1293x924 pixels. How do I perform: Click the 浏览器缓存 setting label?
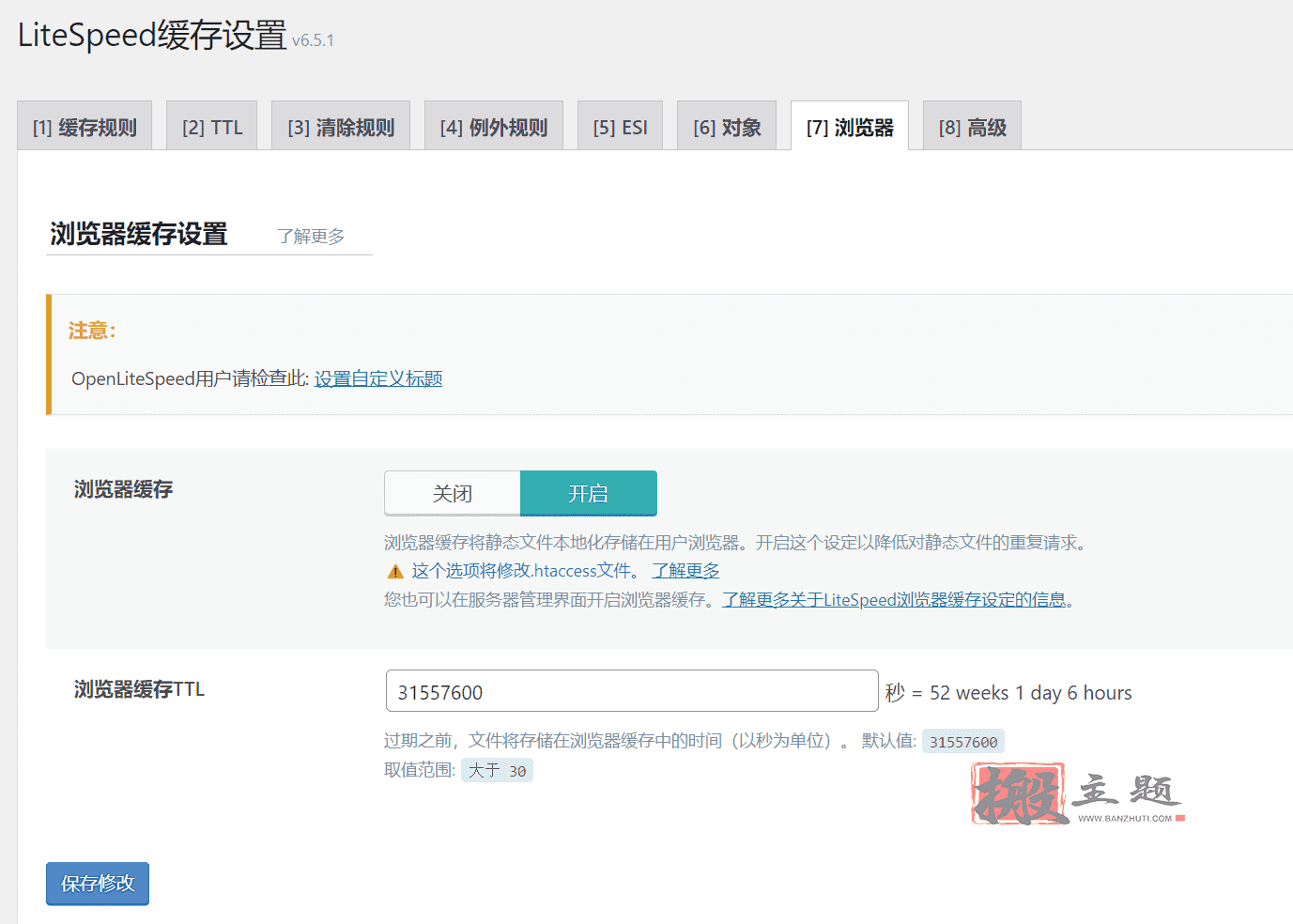pos(124,489)
